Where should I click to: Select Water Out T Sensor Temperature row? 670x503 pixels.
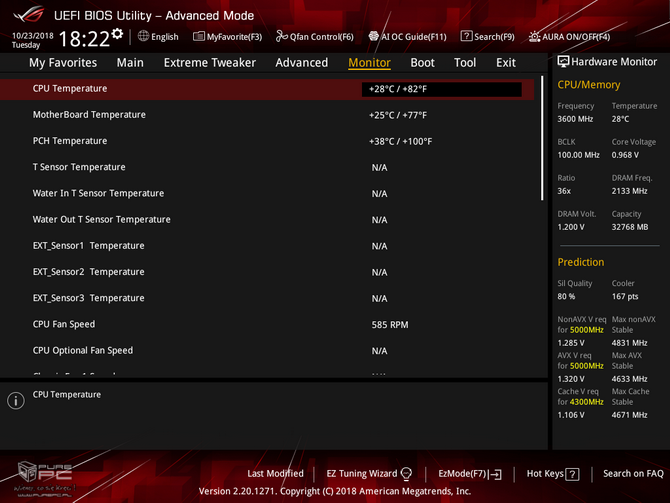pyautogui.click(x=267, y=220)
